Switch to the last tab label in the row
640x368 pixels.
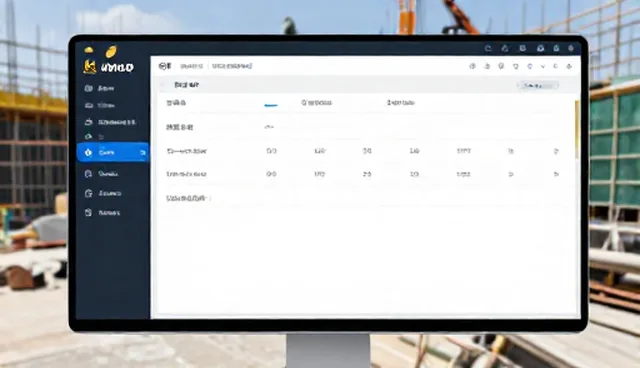[401, 103]
